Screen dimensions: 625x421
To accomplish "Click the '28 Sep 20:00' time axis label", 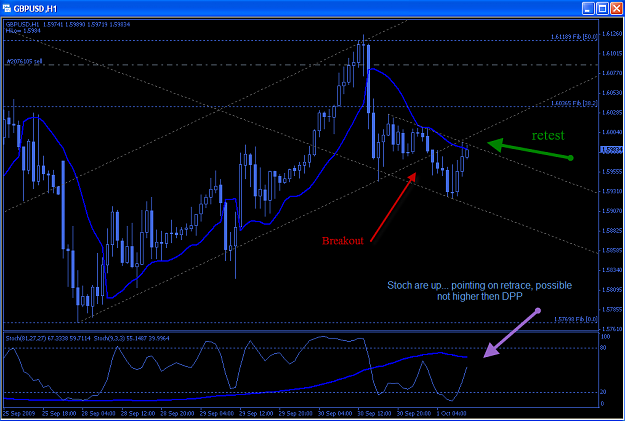I will pyautogui.click(x=178, y=413).
